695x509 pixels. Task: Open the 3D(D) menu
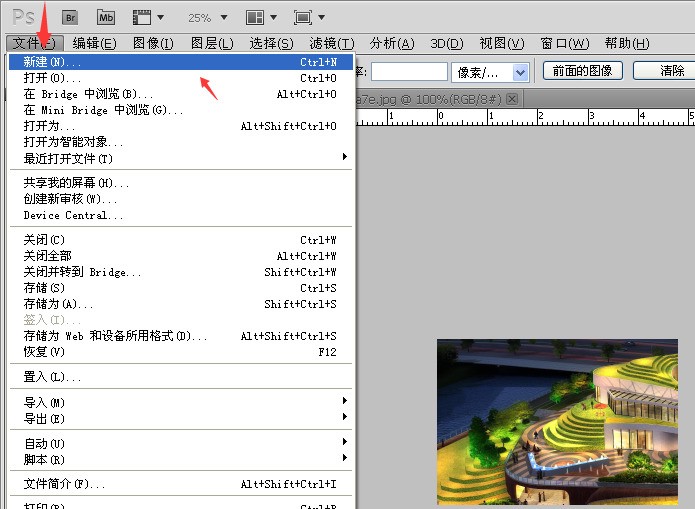(447, 43)
